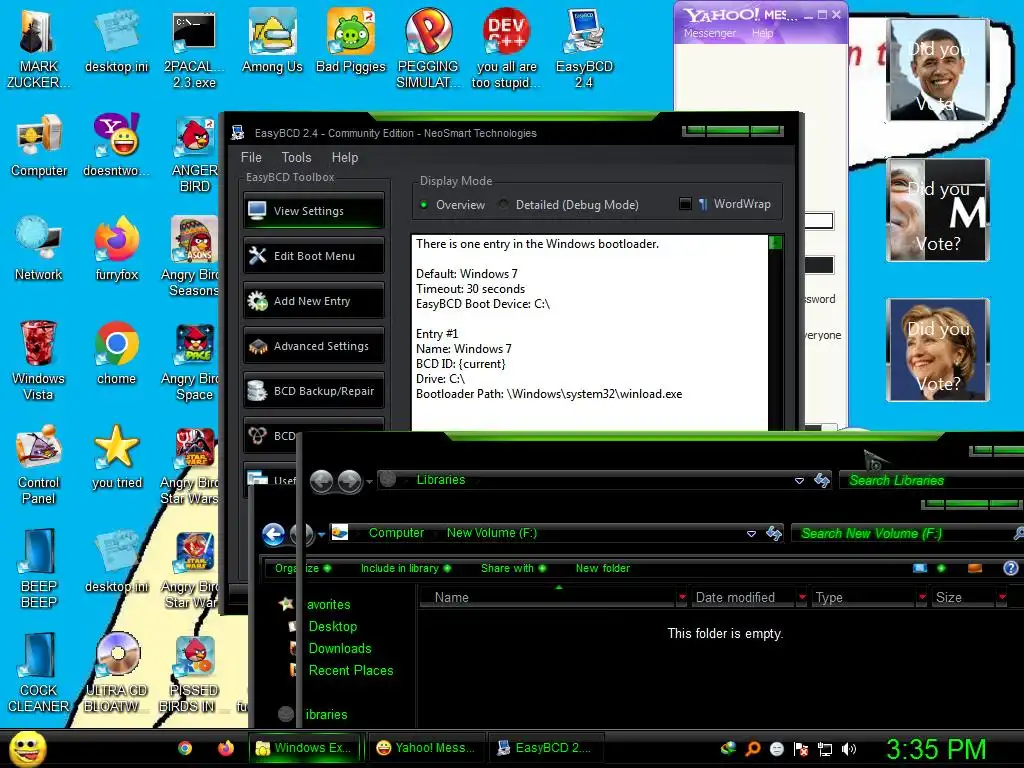Open the Windows Vista recycle bin icon

click(38, 360)
